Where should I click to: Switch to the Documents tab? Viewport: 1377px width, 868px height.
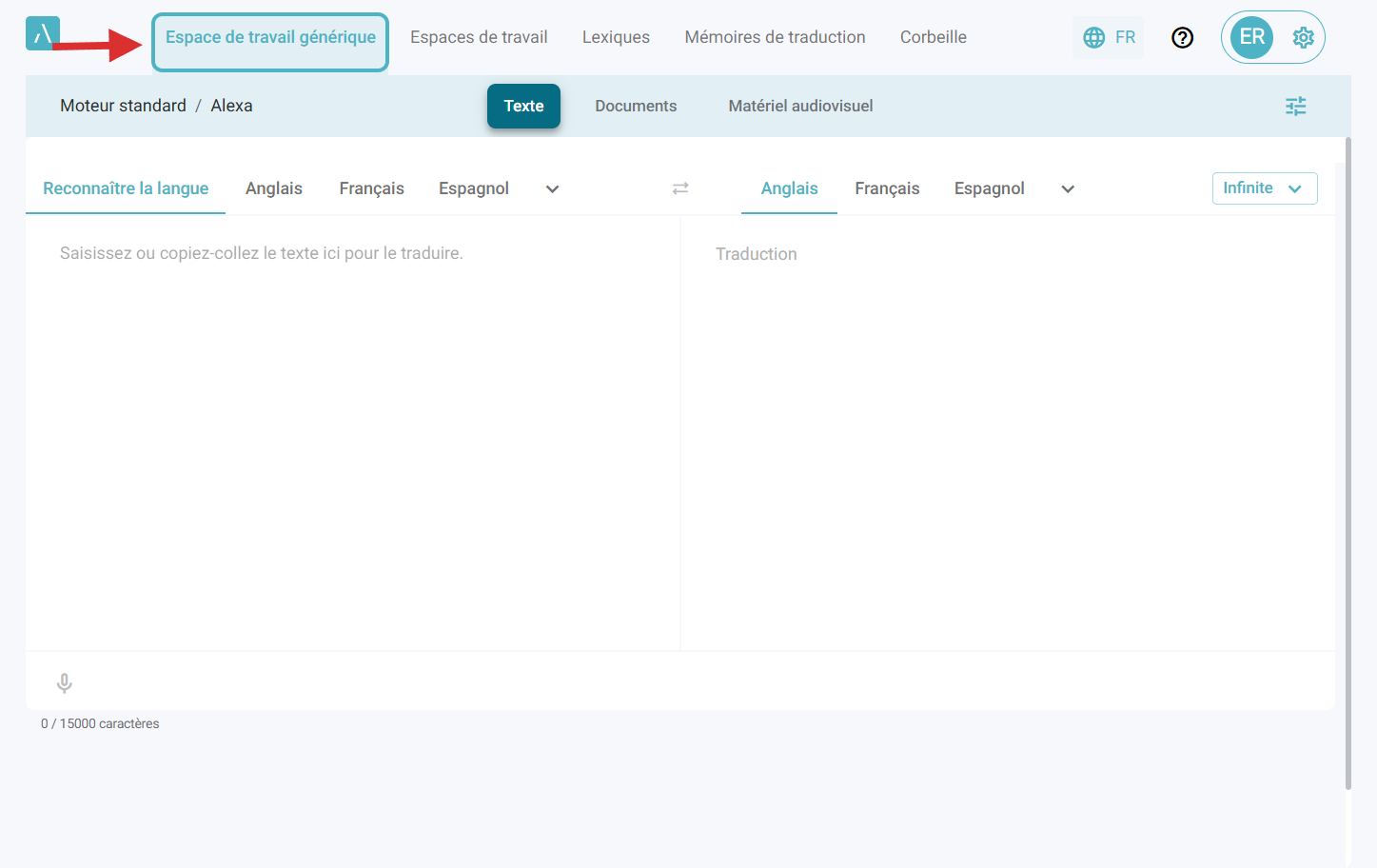(636, 106)
